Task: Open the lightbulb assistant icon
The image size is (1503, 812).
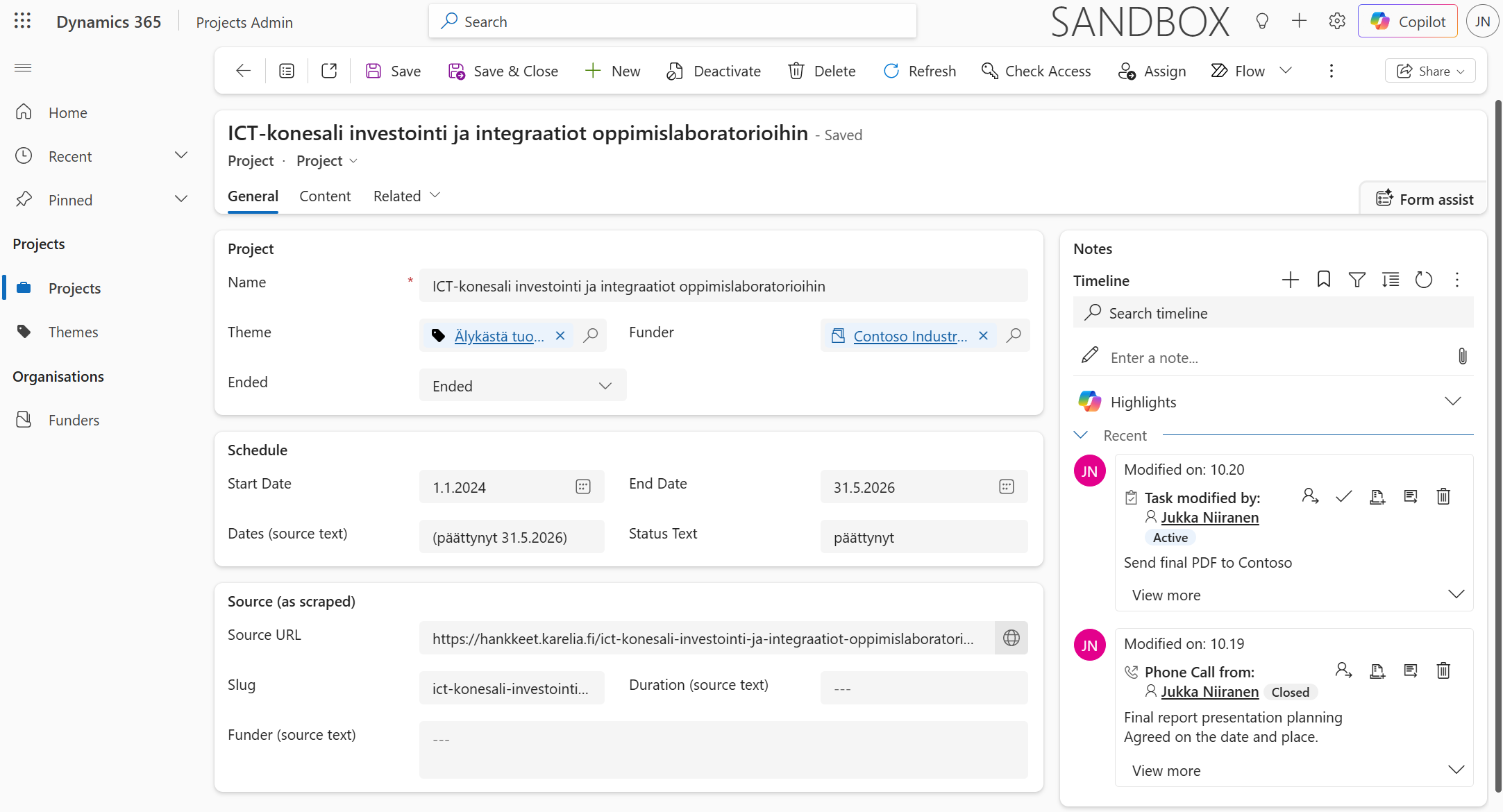Action: click(x=1262, y=22)
